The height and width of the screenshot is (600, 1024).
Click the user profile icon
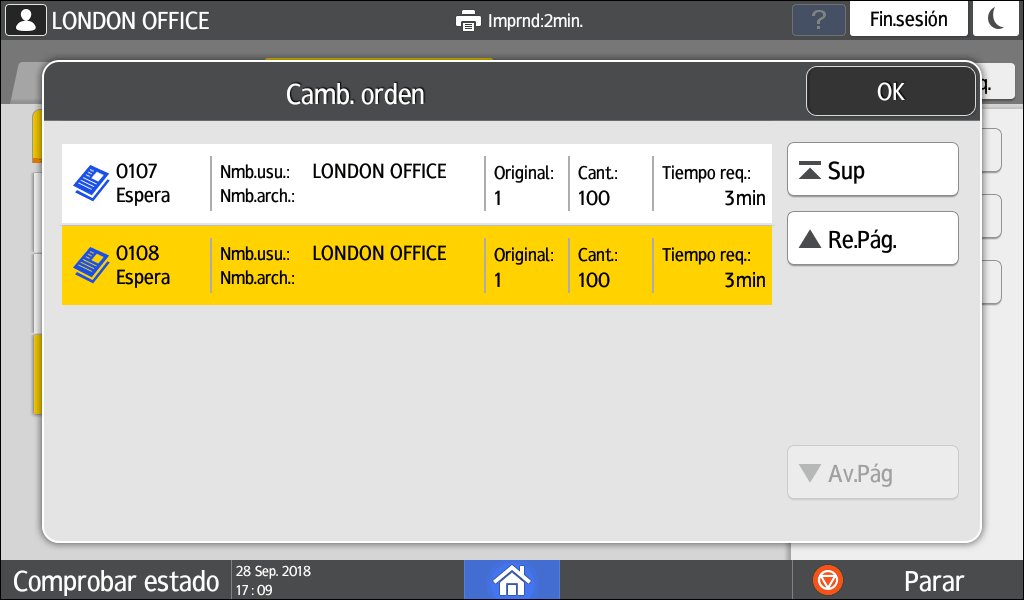point(26,20)
